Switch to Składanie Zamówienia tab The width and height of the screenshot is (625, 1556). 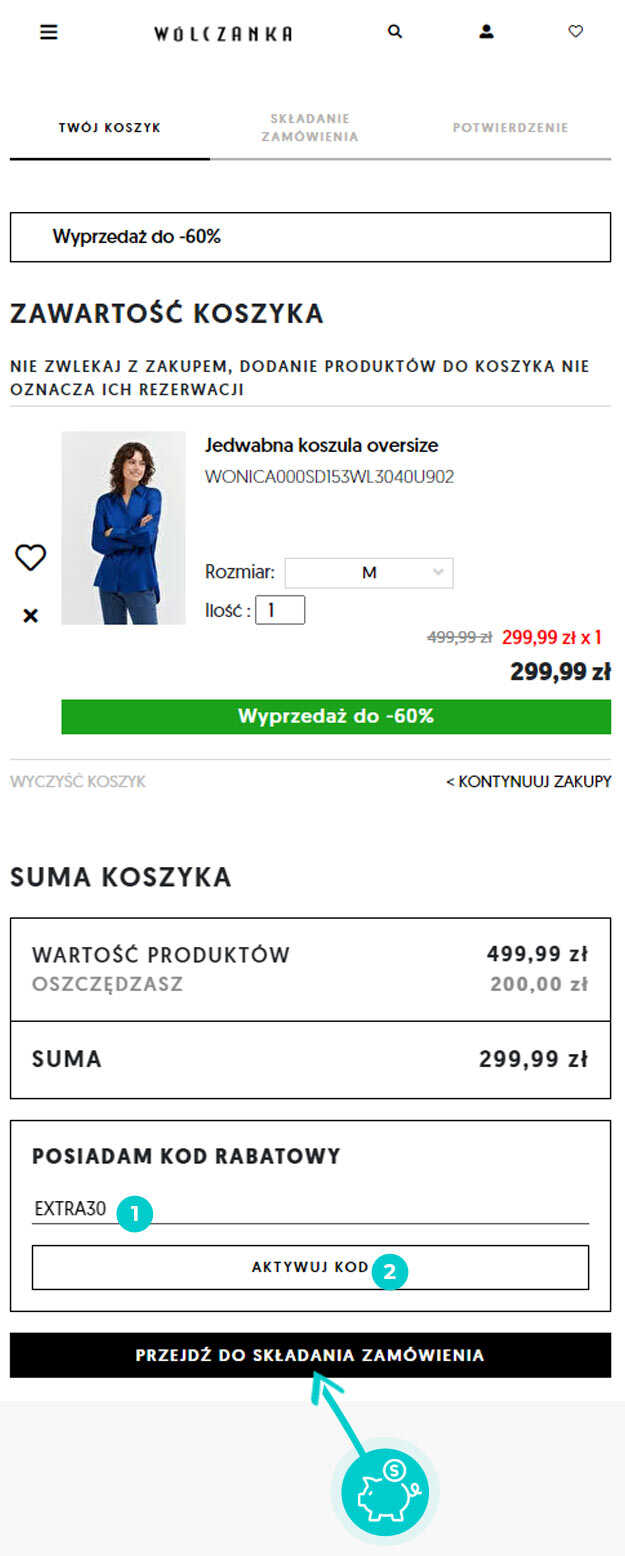tap(310, 128)
